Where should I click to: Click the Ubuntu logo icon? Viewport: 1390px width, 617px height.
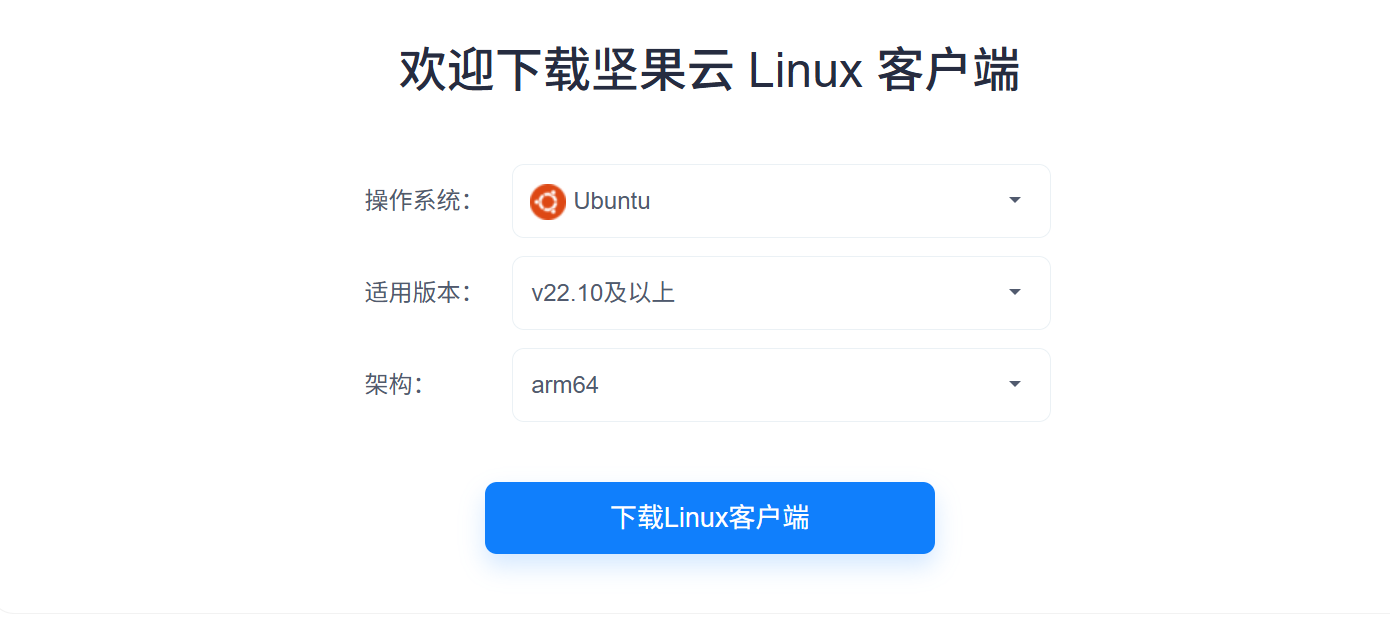tap(548, 201)
